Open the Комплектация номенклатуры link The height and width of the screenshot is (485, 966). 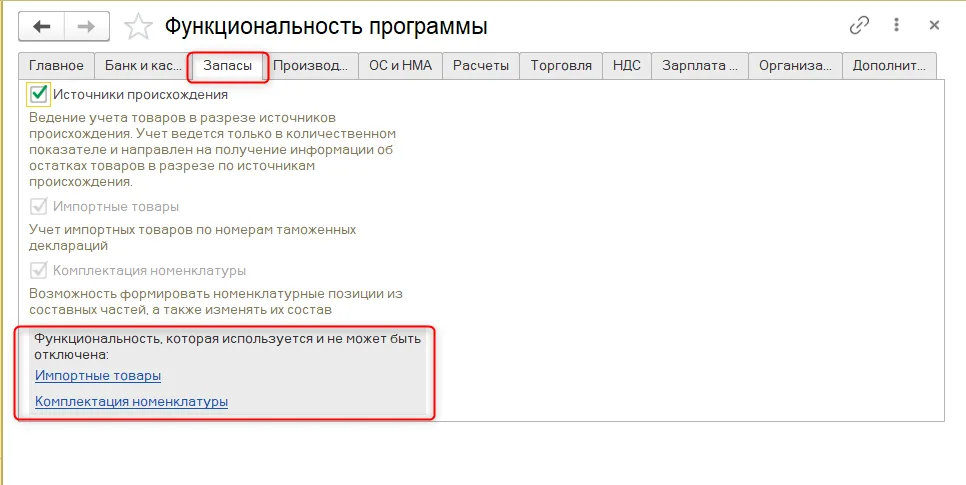131,402
